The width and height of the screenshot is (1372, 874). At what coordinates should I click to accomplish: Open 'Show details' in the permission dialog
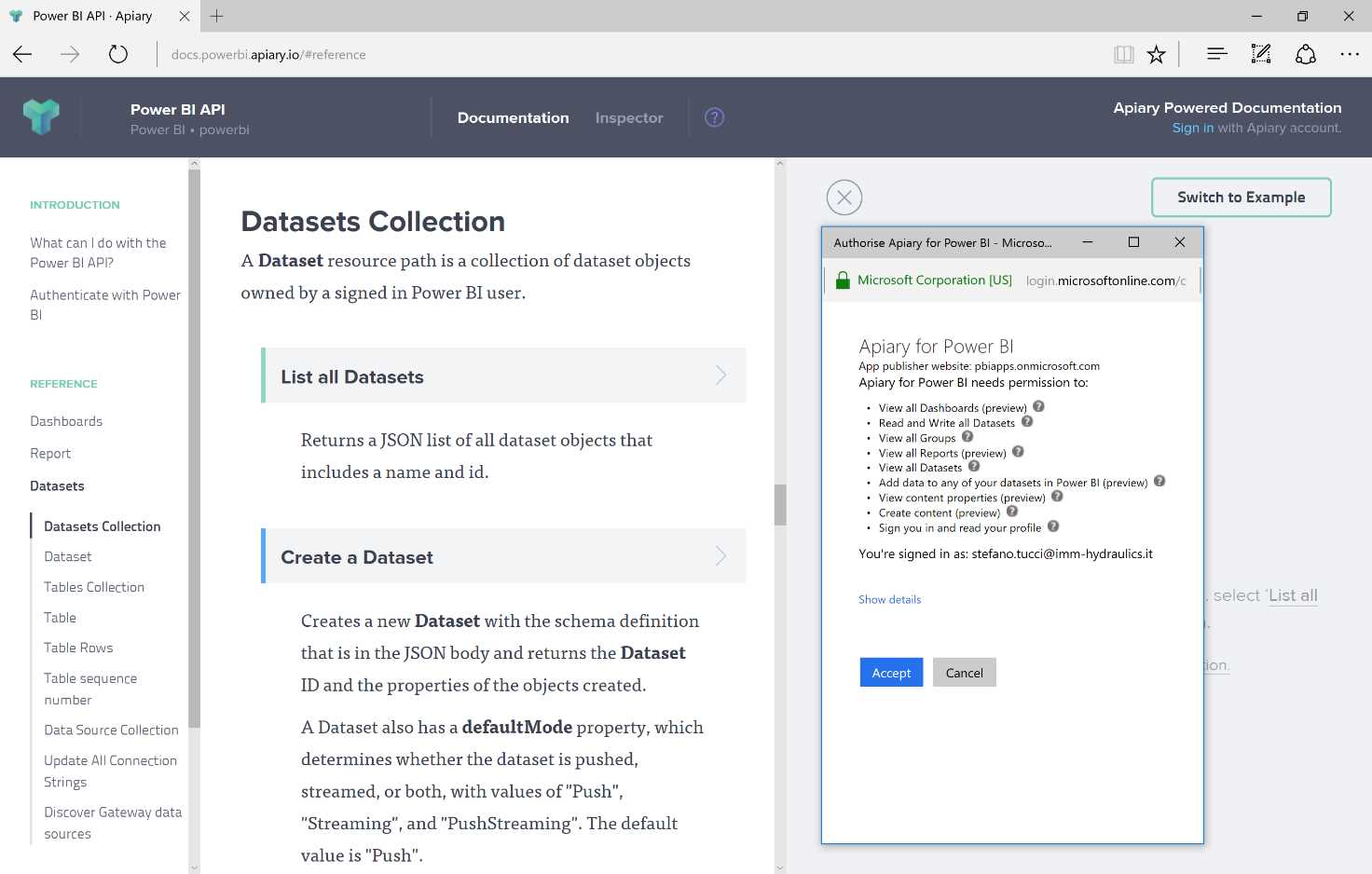point(889,599)
